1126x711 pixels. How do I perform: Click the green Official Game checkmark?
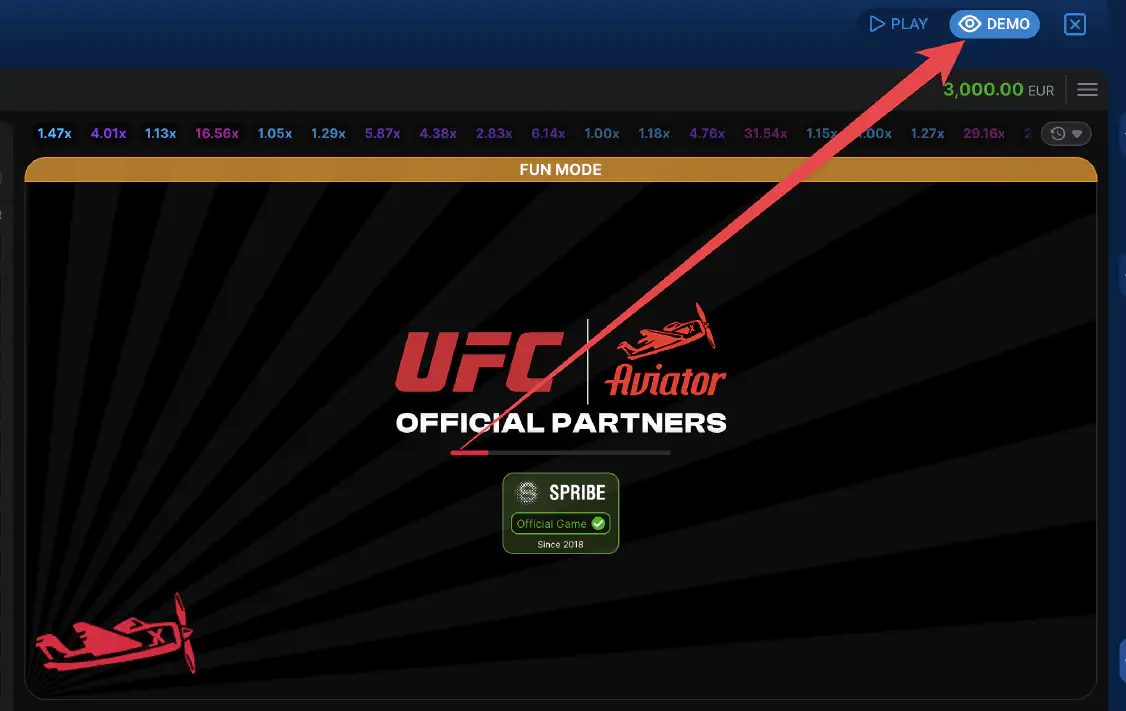[x=598, y=524]
